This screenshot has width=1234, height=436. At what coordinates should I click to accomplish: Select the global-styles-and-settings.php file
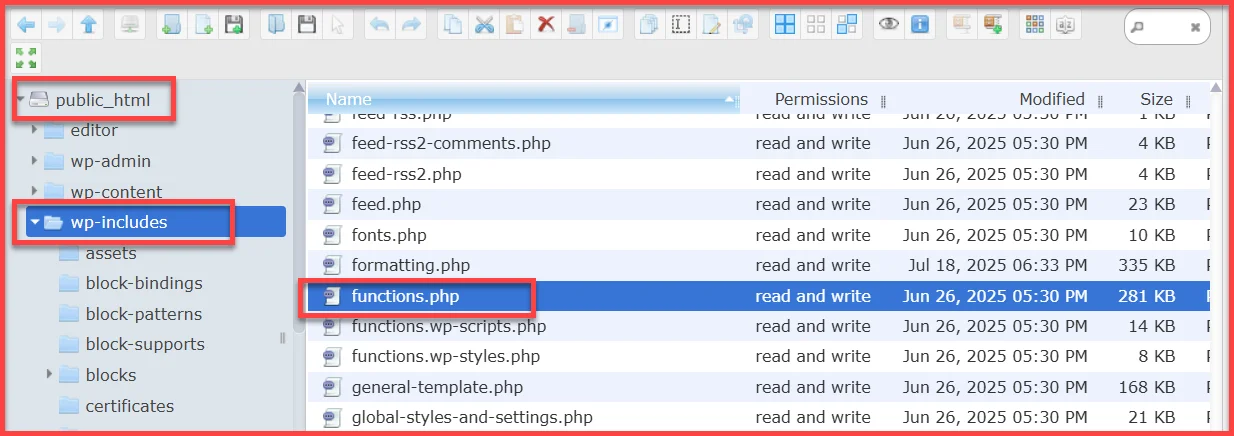coord(472,417)
